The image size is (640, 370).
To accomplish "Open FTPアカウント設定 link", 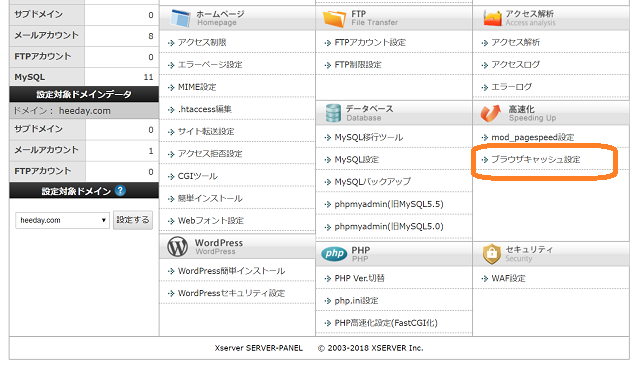I will coord(370,42).
